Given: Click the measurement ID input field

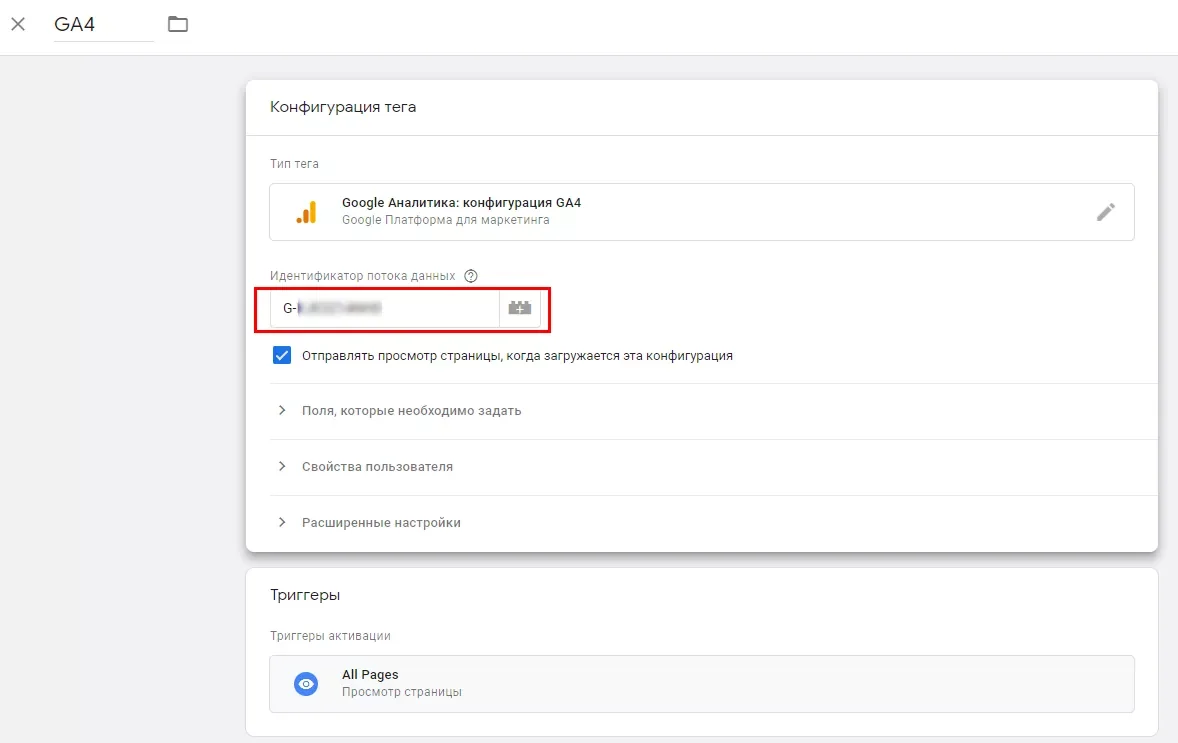Looking at the screenshot, I should click(385, 308).
